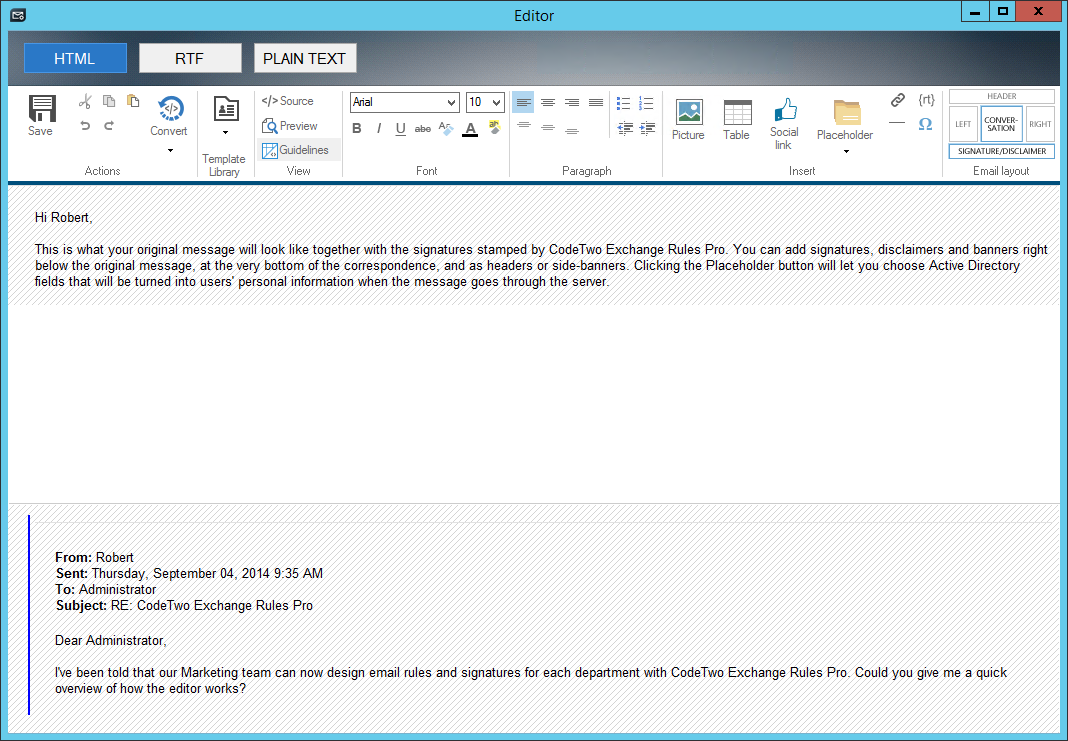Pick the font color (black underlined A)
Image resolution: width=1068 pixels, height=741 pixels.
[470, 129]
